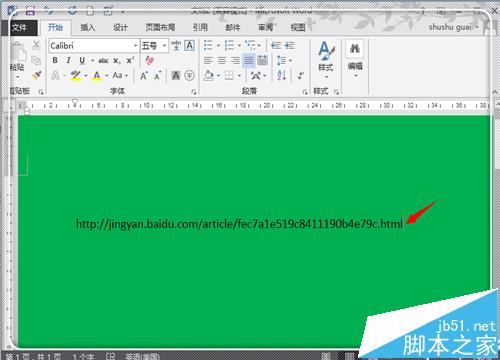Toggle align right paragraph button
500x360 pixels.
click(x=235, y=61)
